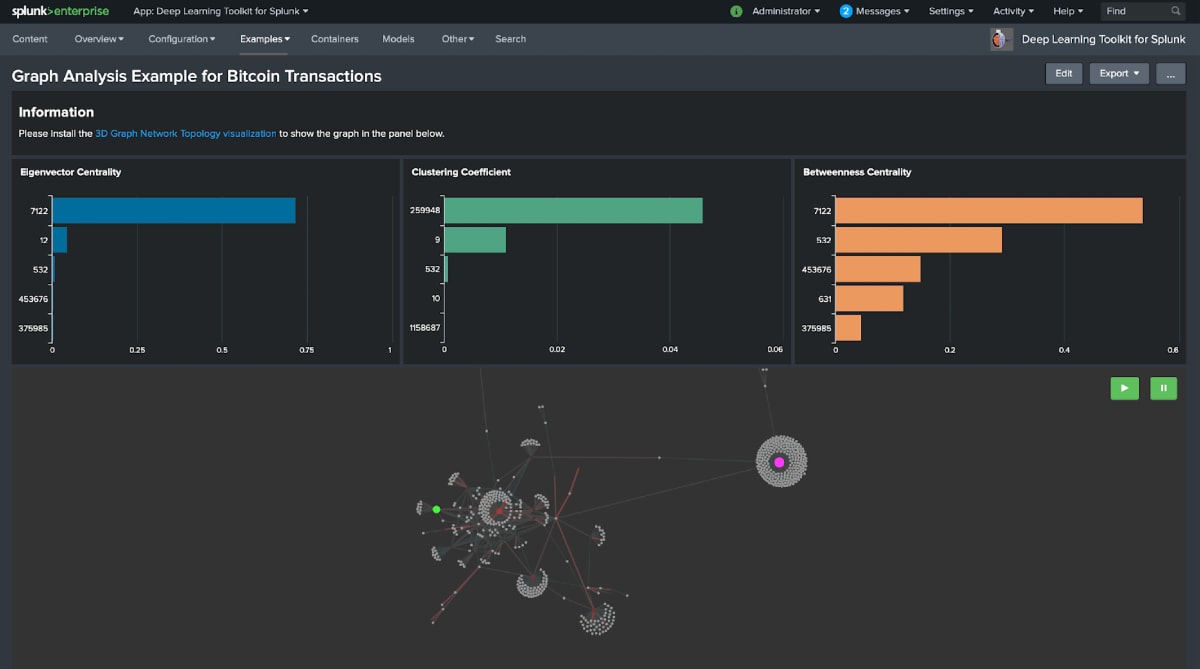Expand the Configuration navigation menu
The height and width of the screenshot is (669, 1200).
[181, 39]
